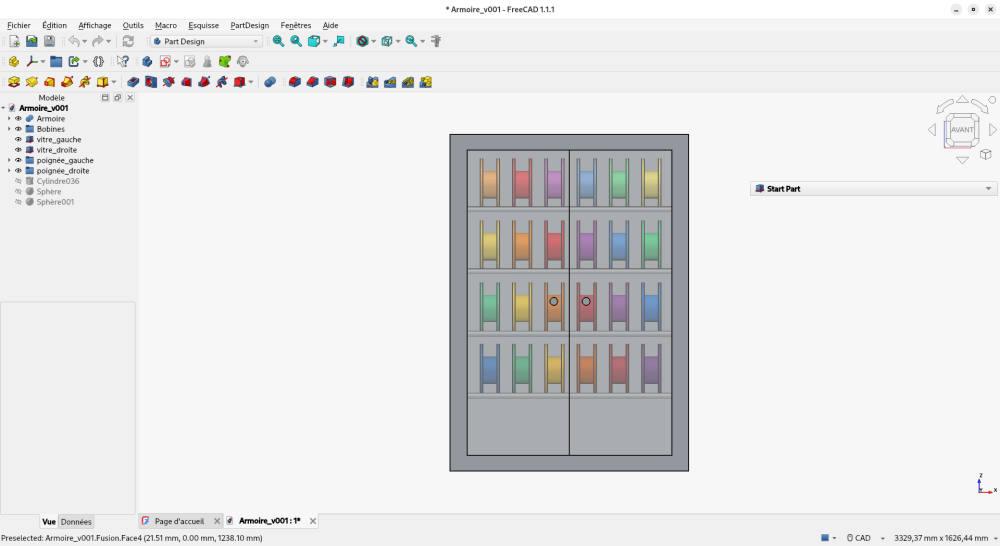This screenshot has width=1000, height=546.
Task: Click the AVANT face of navigation cube
Action: coord(962,129)
